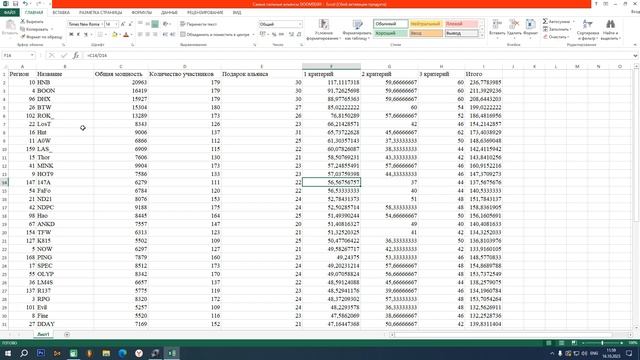Open Форматировать как таблицу gallery

[357, 29]
